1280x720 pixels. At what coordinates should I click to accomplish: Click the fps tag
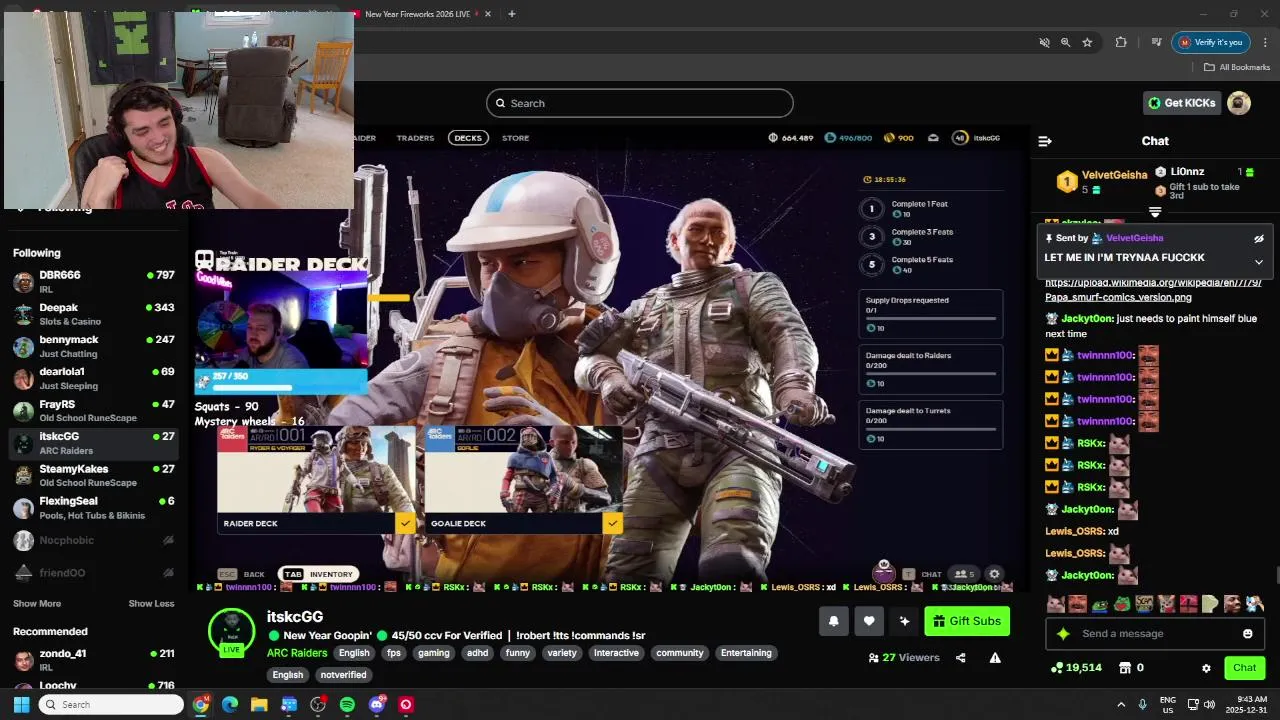coord(393,653)
